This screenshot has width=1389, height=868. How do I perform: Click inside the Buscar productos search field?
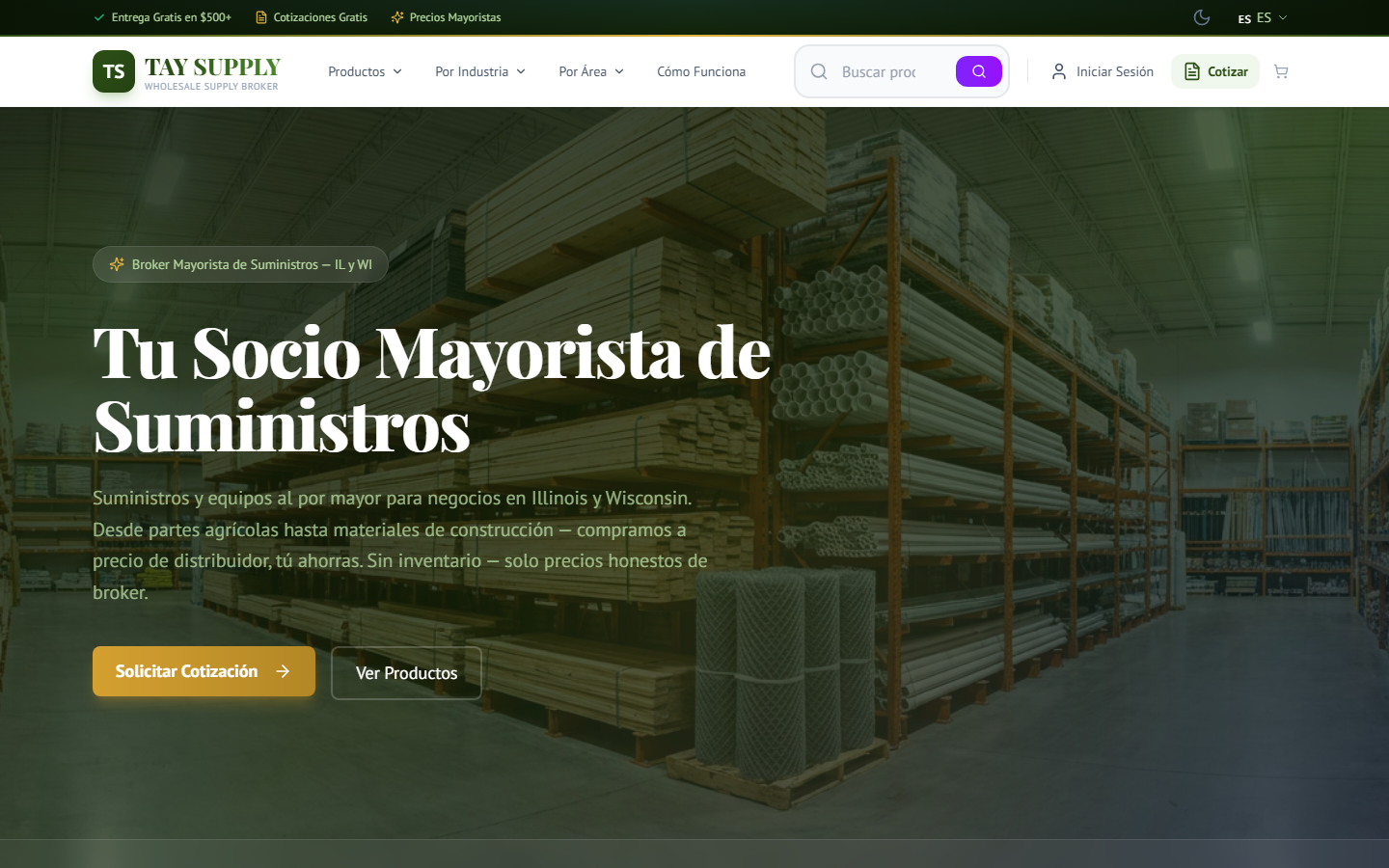tap(887, 70)
